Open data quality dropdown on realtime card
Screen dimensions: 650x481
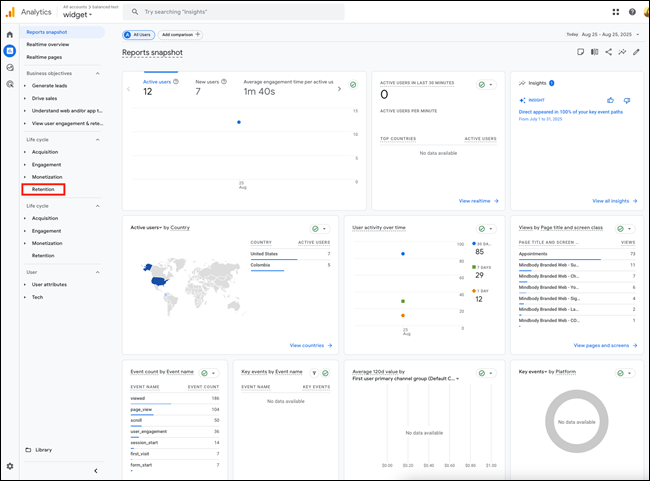pyautogui.click(x=486, y=85)
